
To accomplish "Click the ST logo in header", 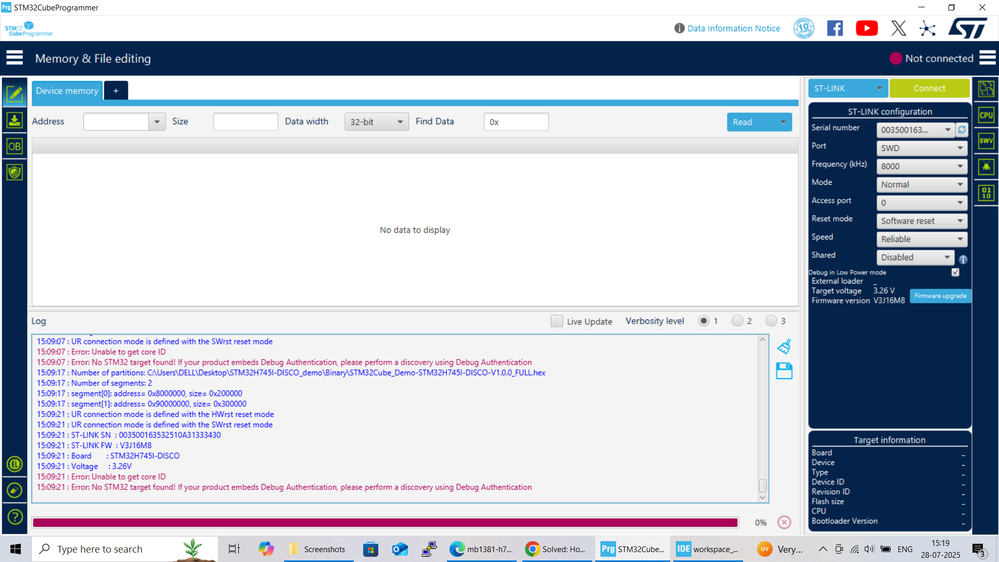I will 967,28.
